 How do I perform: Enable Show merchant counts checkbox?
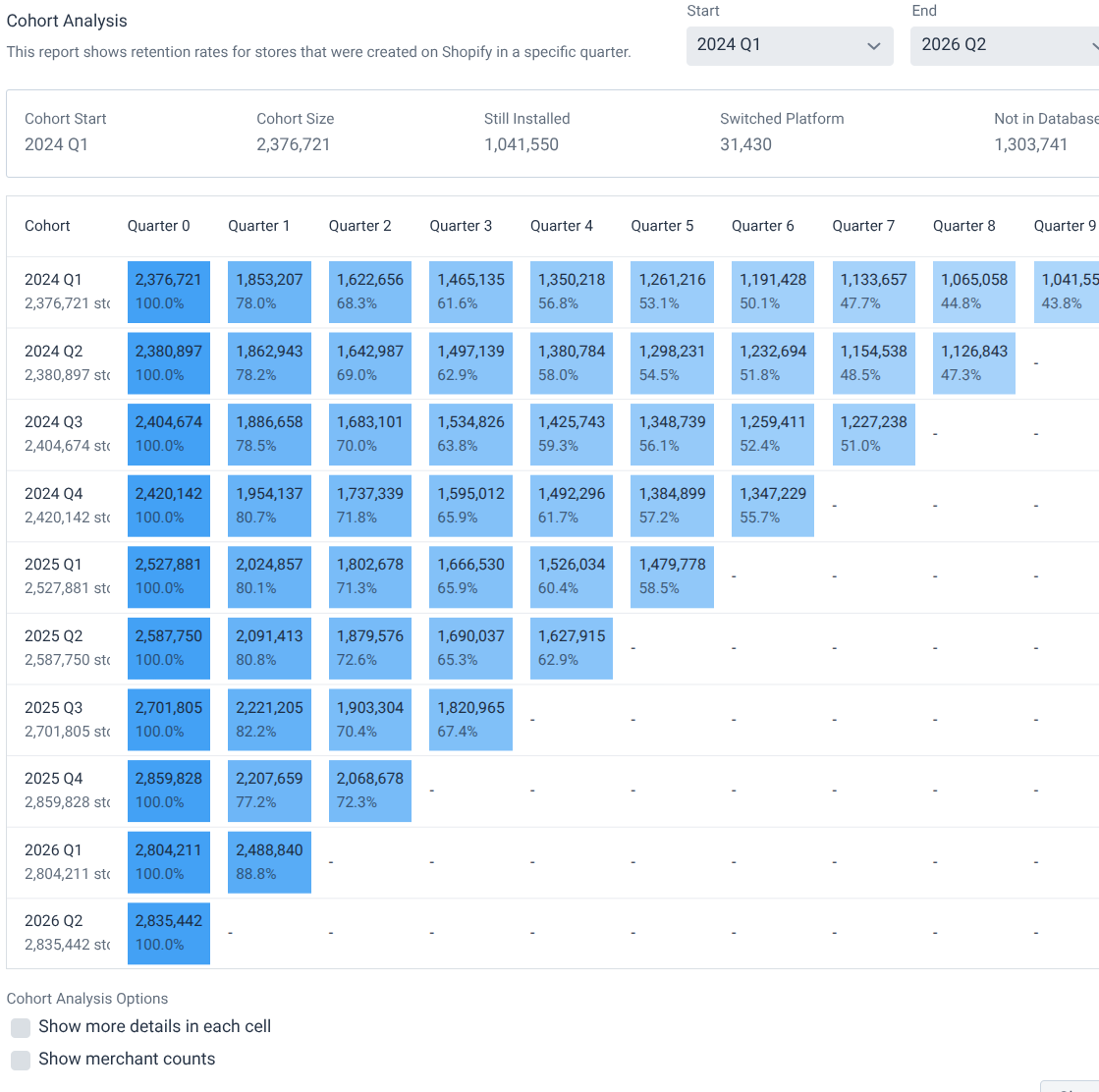pyautogui.click(x=21, y=1060)
